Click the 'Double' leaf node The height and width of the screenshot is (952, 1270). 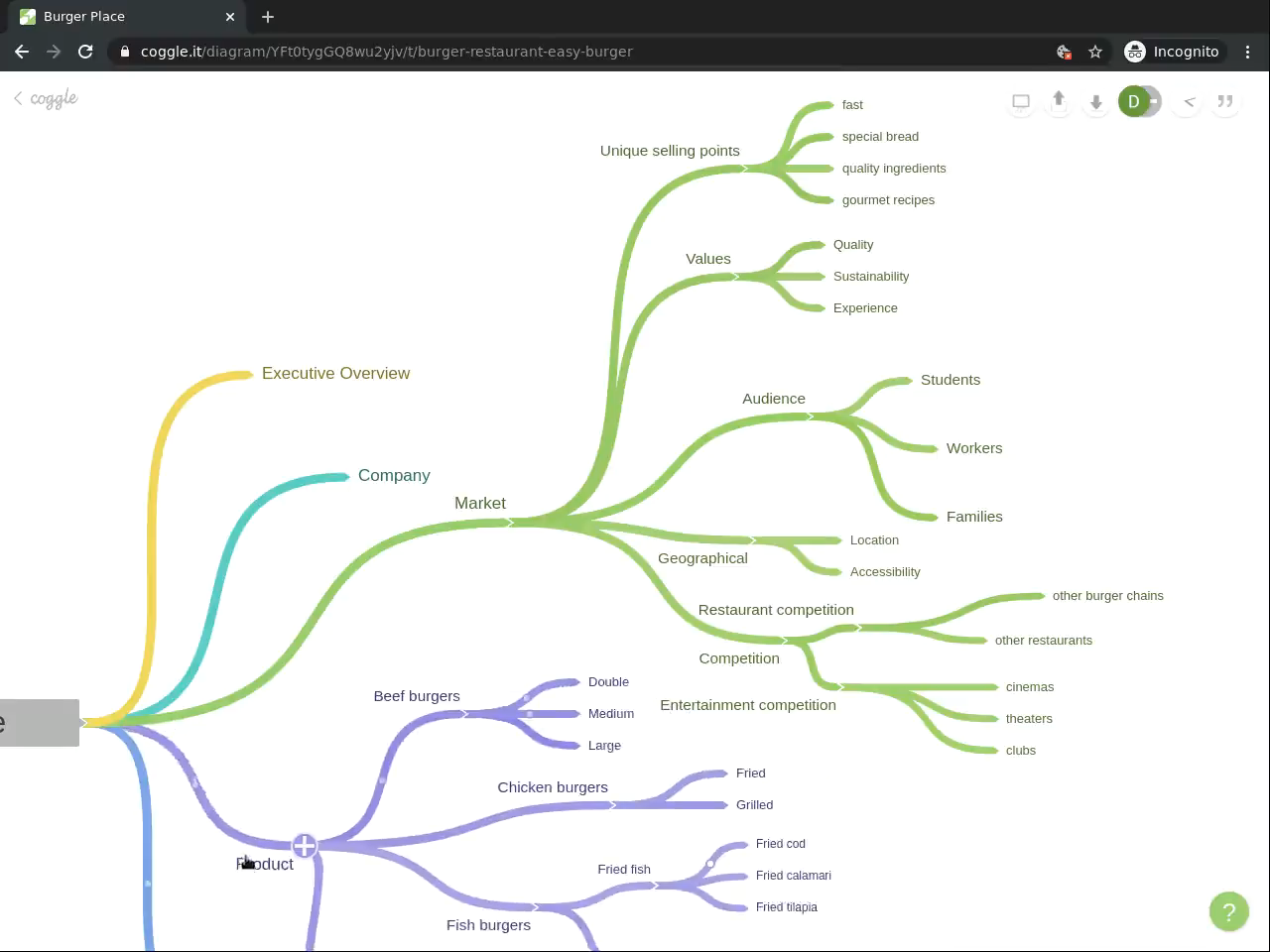tap(608, 682)
